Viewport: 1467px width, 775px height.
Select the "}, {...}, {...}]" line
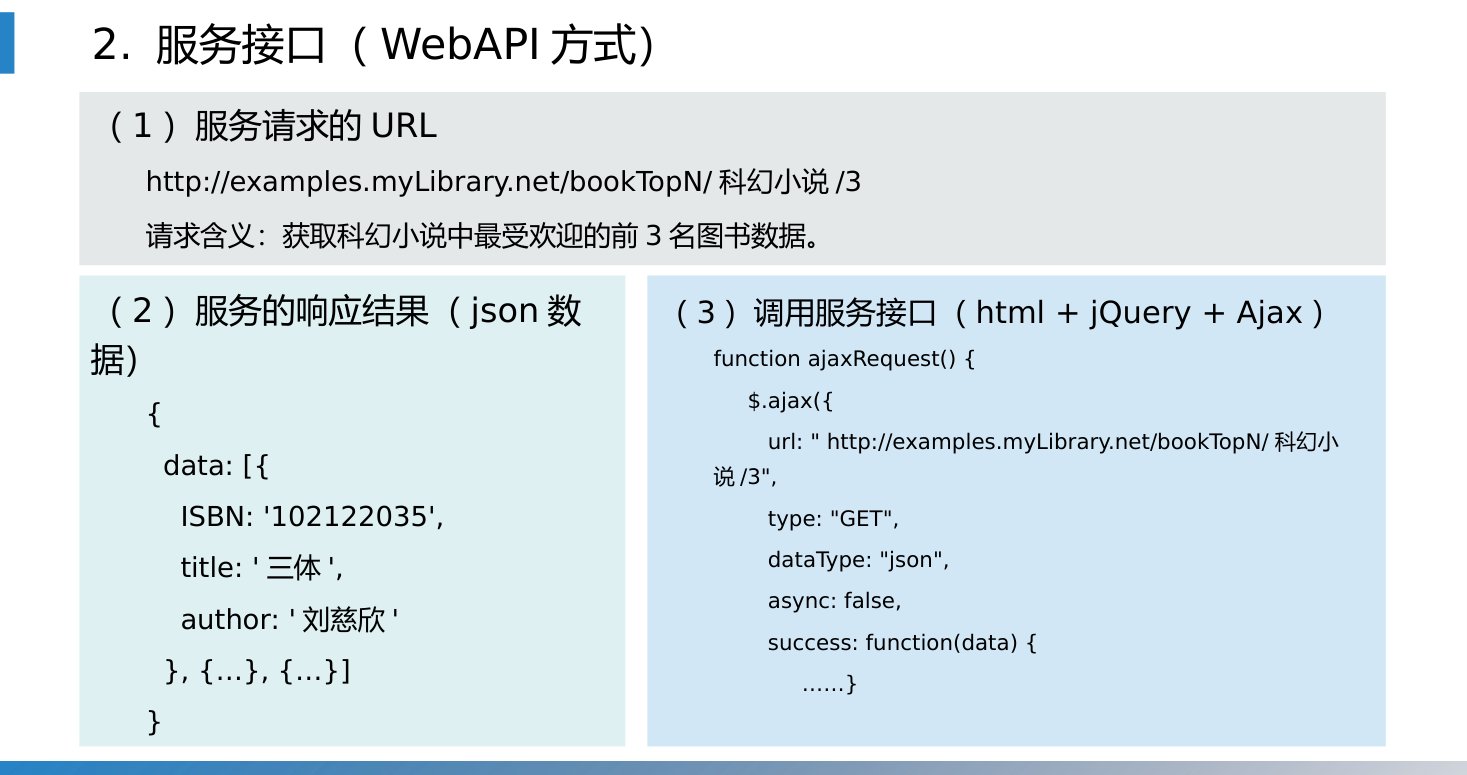[257, 672]
